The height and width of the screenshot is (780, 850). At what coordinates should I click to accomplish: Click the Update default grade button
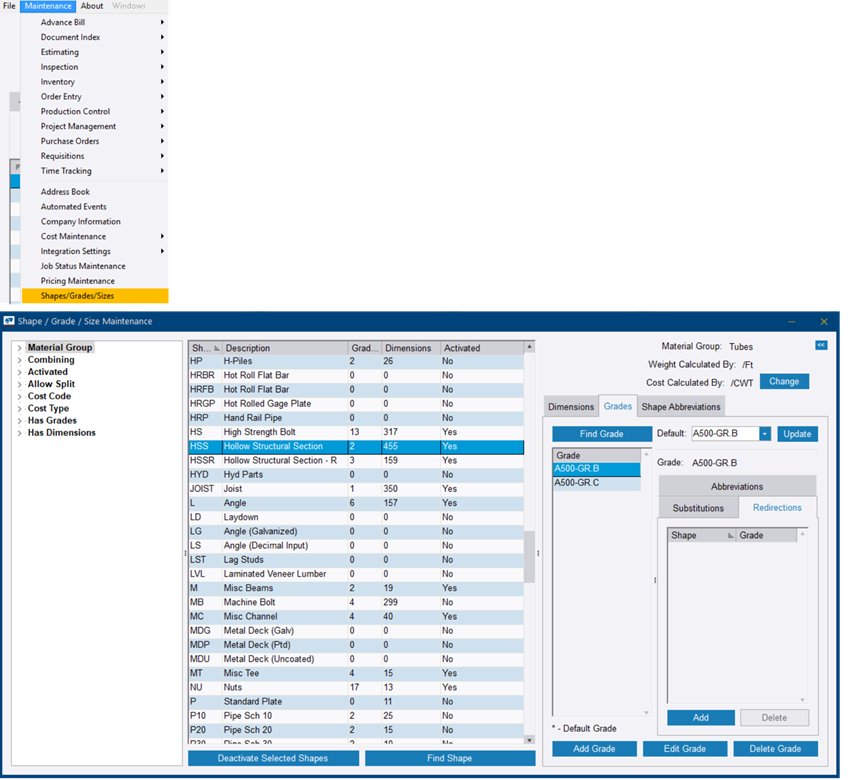[797, 434]
